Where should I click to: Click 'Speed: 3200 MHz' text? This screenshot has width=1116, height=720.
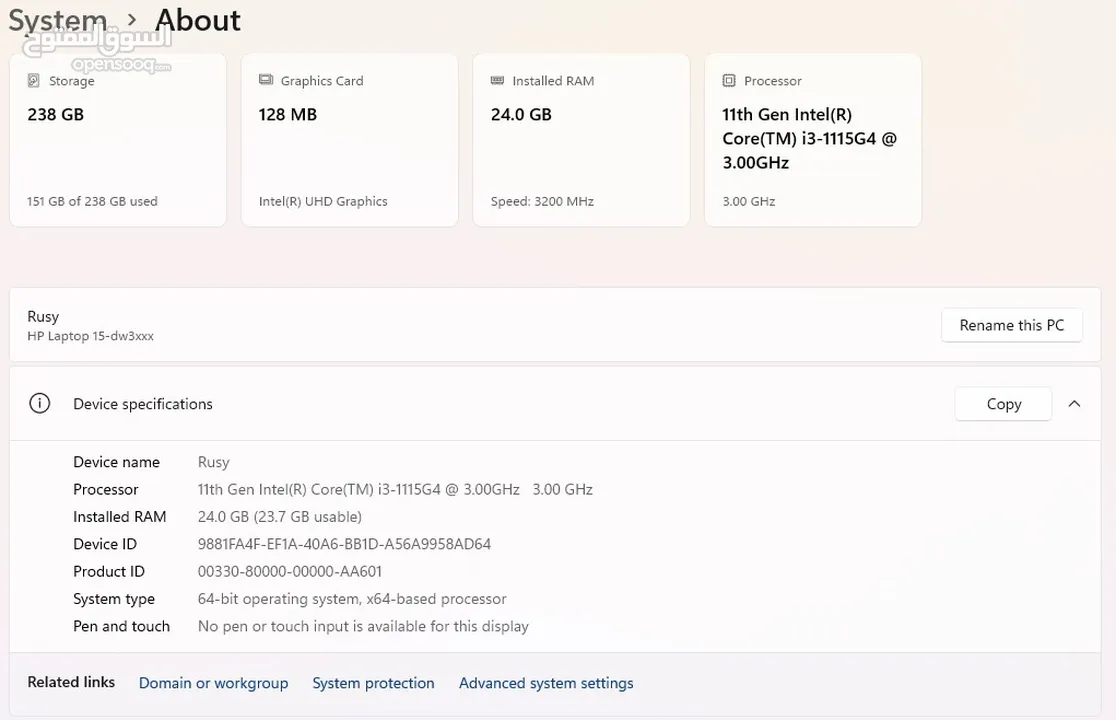542,201
